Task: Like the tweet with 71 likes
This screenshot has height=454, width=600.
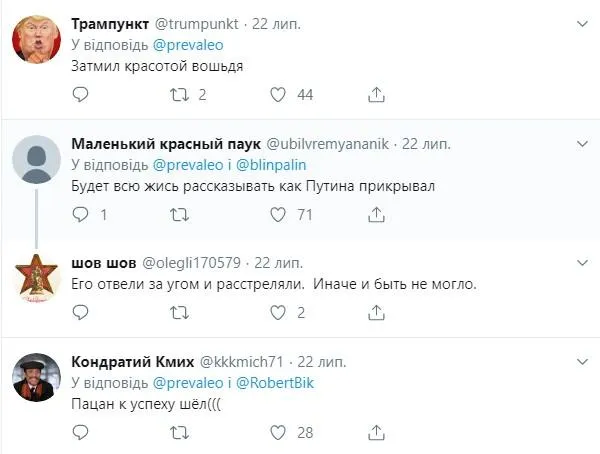Action: (x=282, y=214)
